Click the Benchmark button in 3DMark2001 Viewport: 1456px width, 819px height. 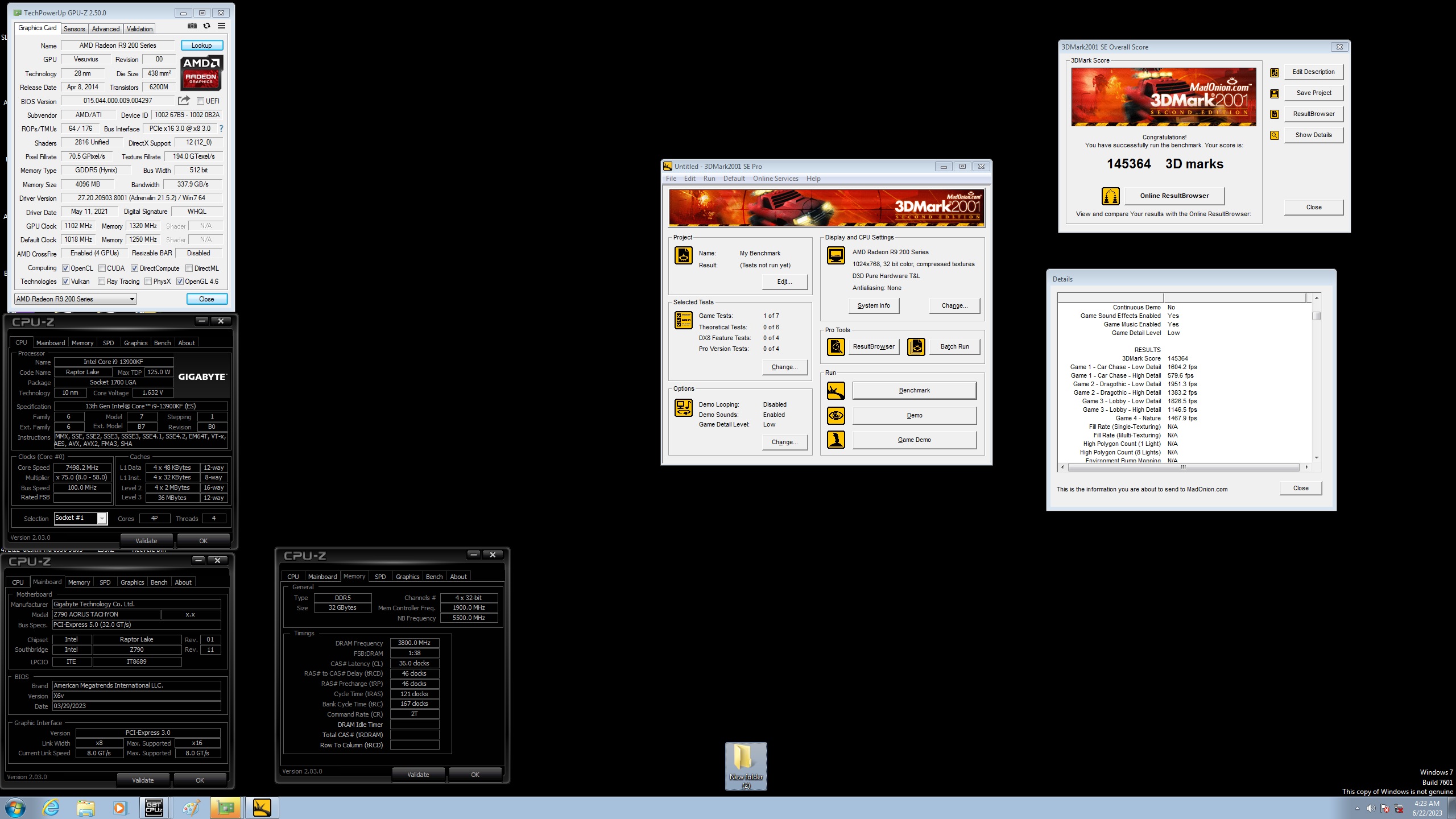click(914, 391)
